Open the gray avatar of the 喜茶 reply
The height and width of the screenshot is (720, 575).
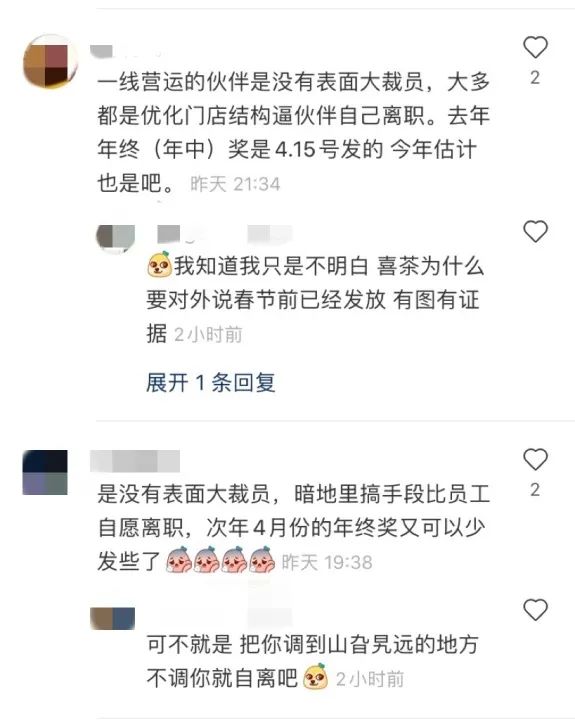[115, 238]
